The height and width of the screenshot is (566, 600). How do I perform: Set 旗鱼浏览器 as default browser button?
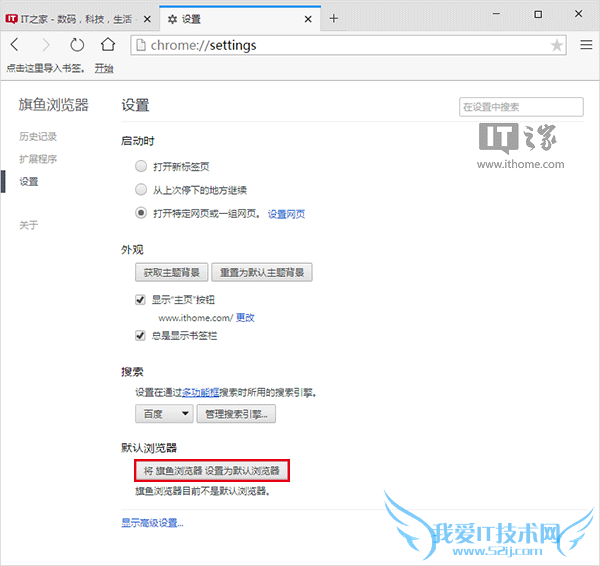coord(212,470)
